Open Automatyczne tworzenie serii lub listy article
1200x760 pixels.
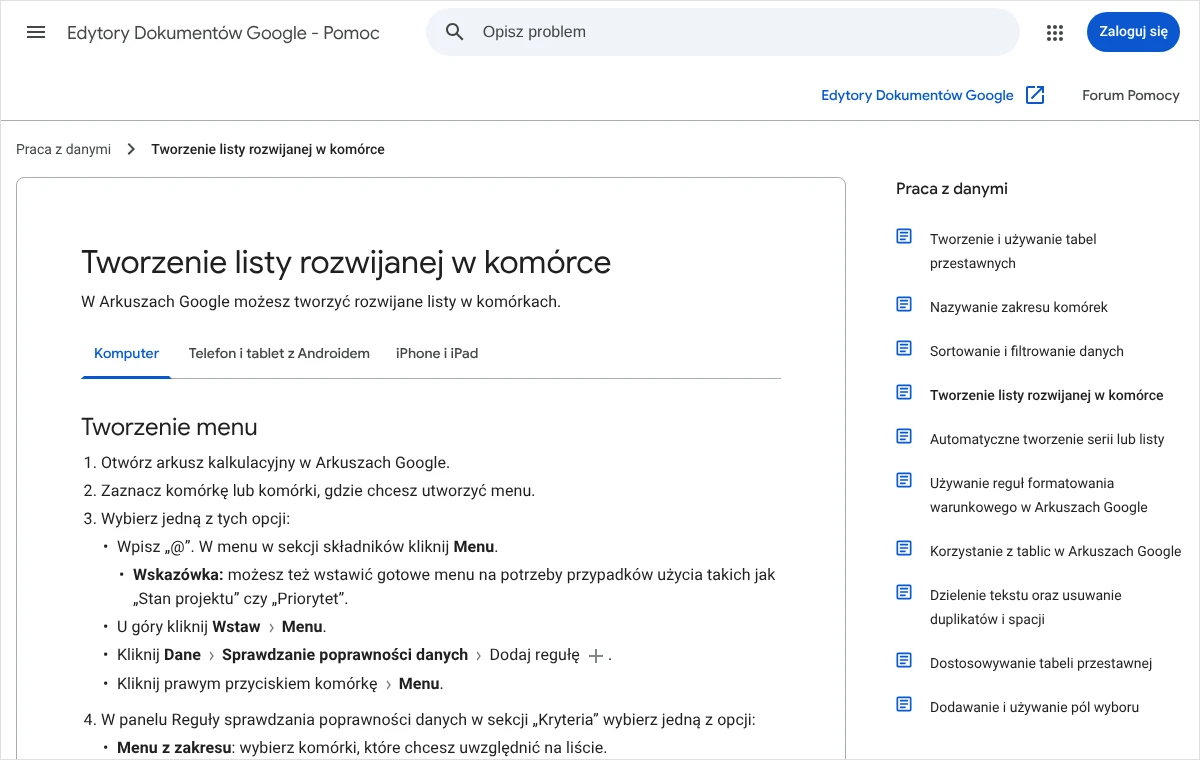pyautogui.click(x=1047, y=439)
